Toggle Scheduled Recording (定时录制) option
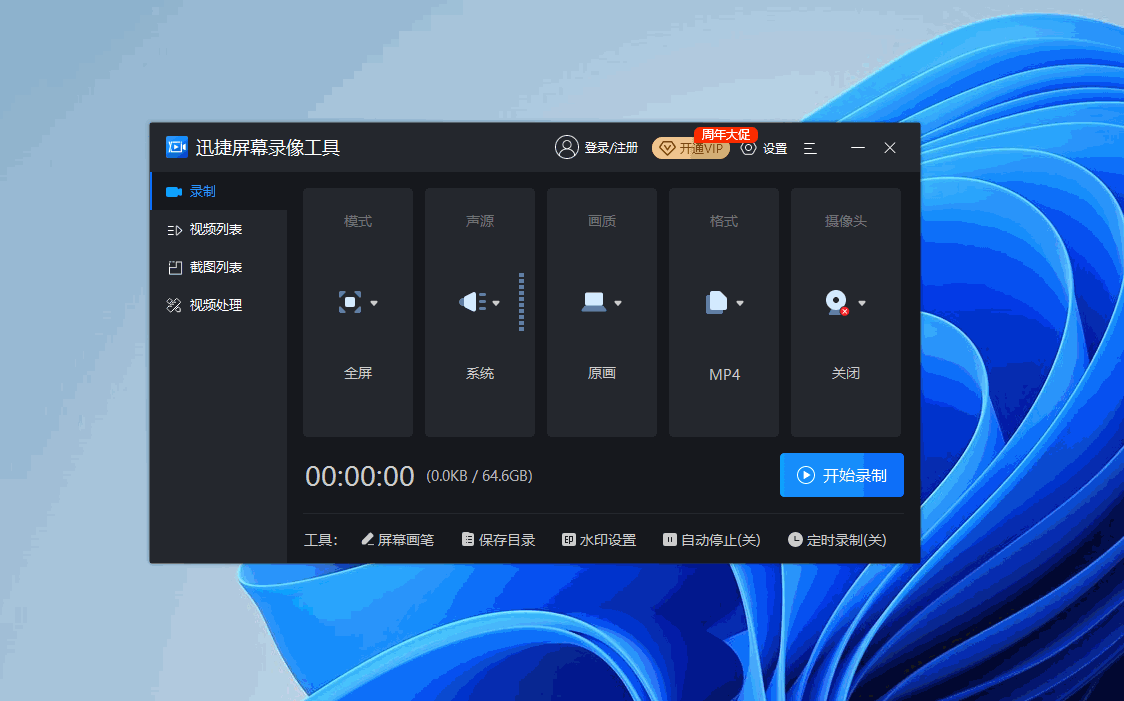Image resolution: width=1124 pixels, height=701 pixels. (837, 540)
